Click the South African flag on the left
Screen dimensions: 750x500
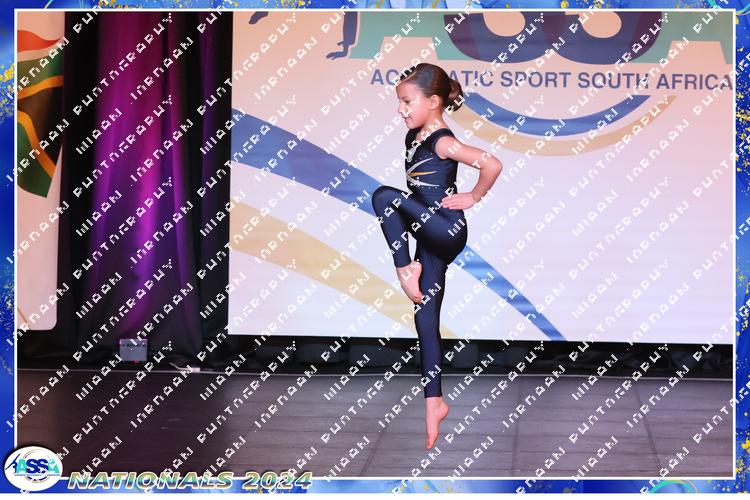(38, 110)
